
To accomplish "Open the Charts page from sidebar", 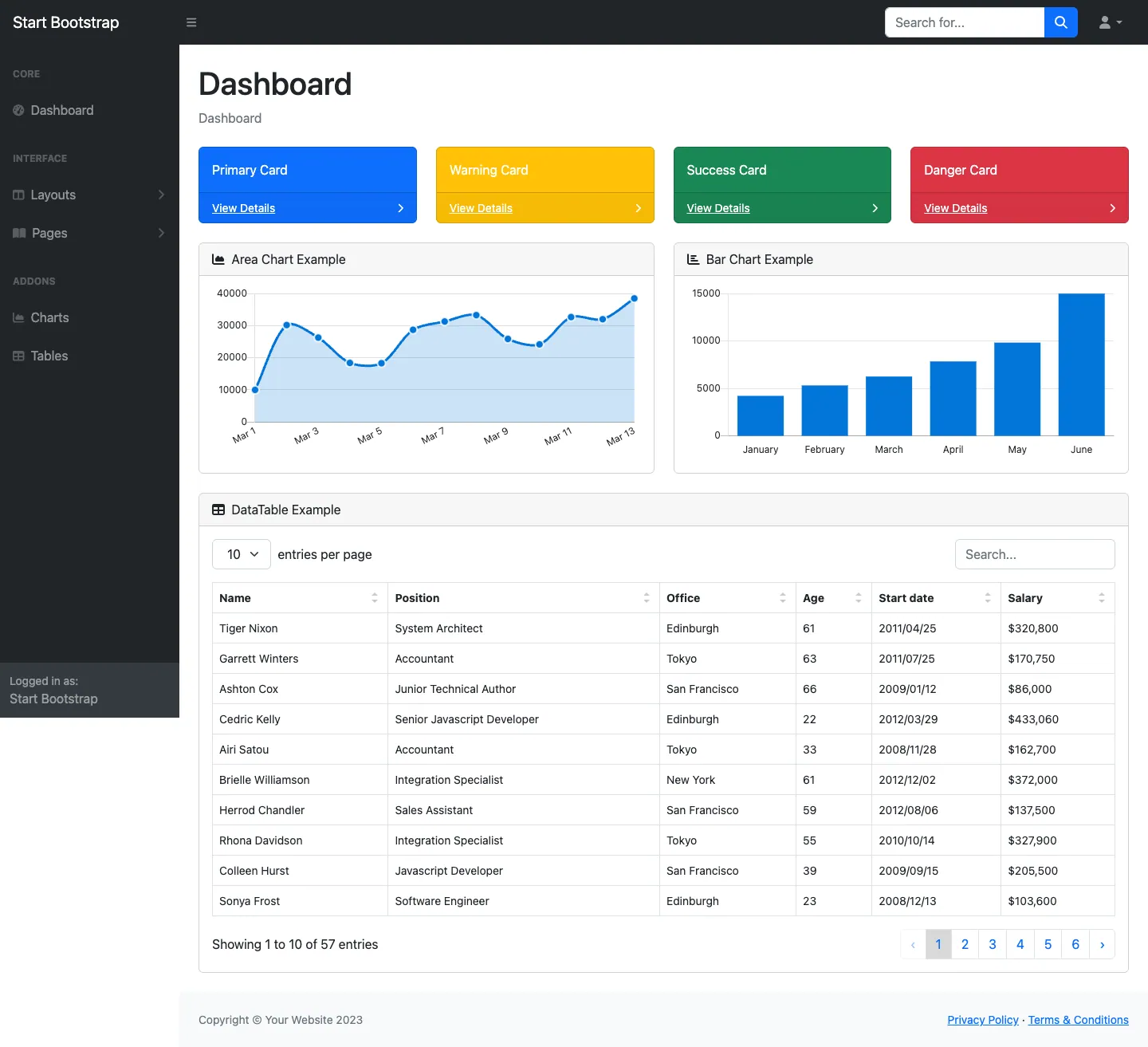I will (89, 317).
